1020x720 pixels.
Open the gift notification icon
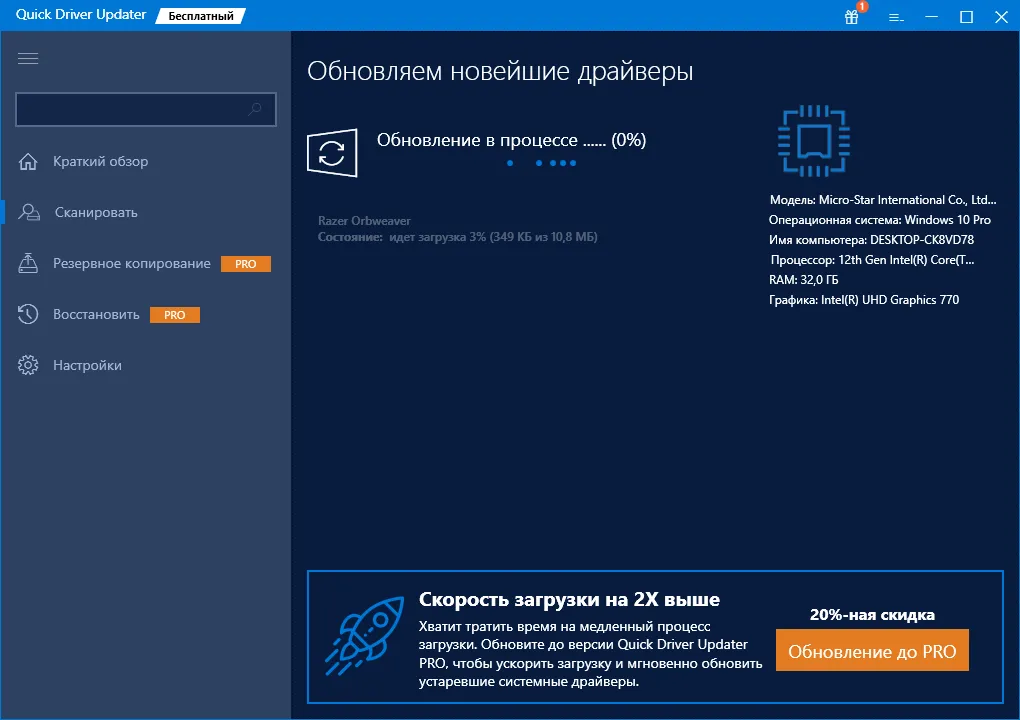pyautogui.click(x=852, y=17)
